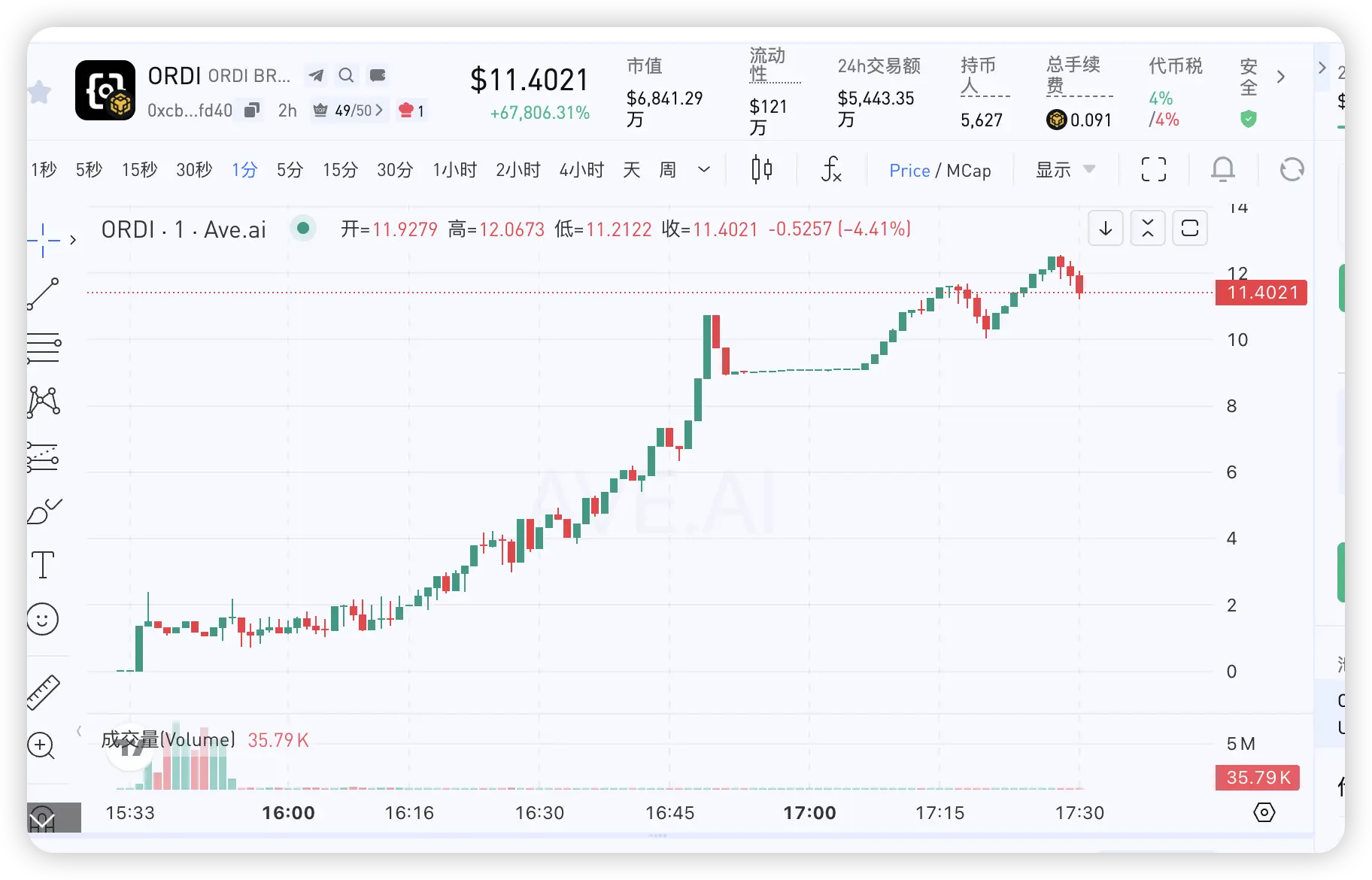This screenshot has width=1372, height=880.
Task: Collapse the drawing toolbar arrow
Action: 79,730
